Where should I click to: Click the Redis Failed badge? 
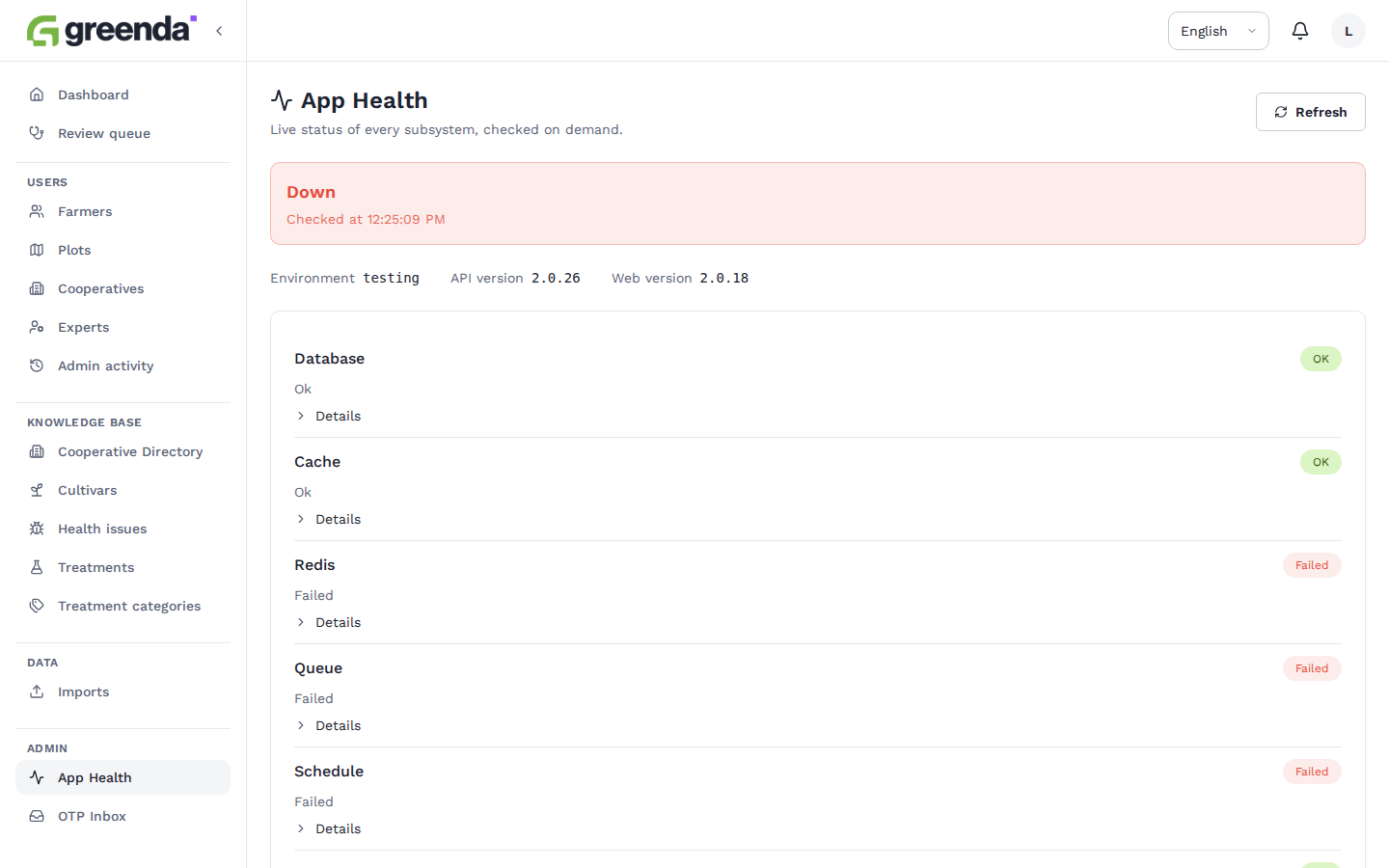(x=1312, y=565)
